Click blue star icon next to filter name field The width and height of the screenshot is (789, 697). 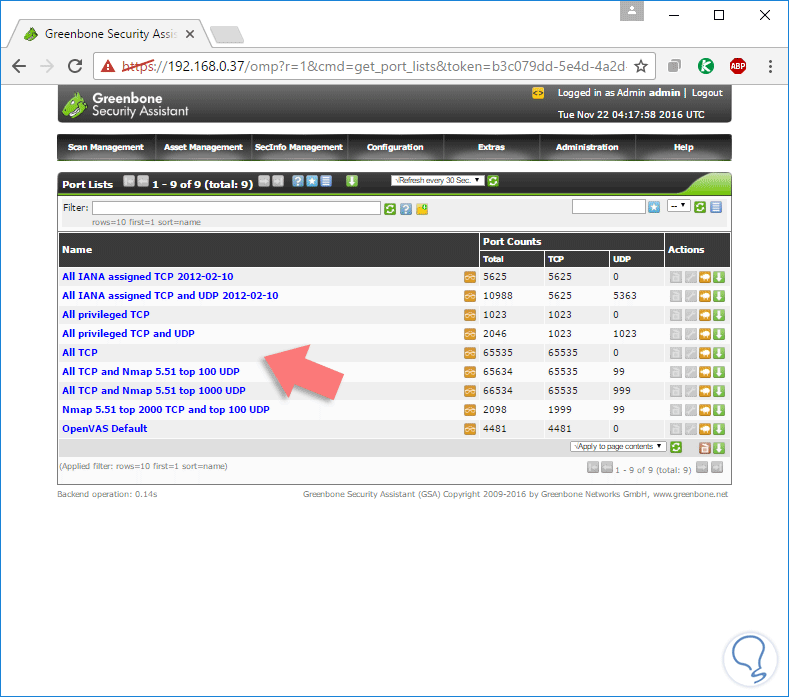click(654, 207)
